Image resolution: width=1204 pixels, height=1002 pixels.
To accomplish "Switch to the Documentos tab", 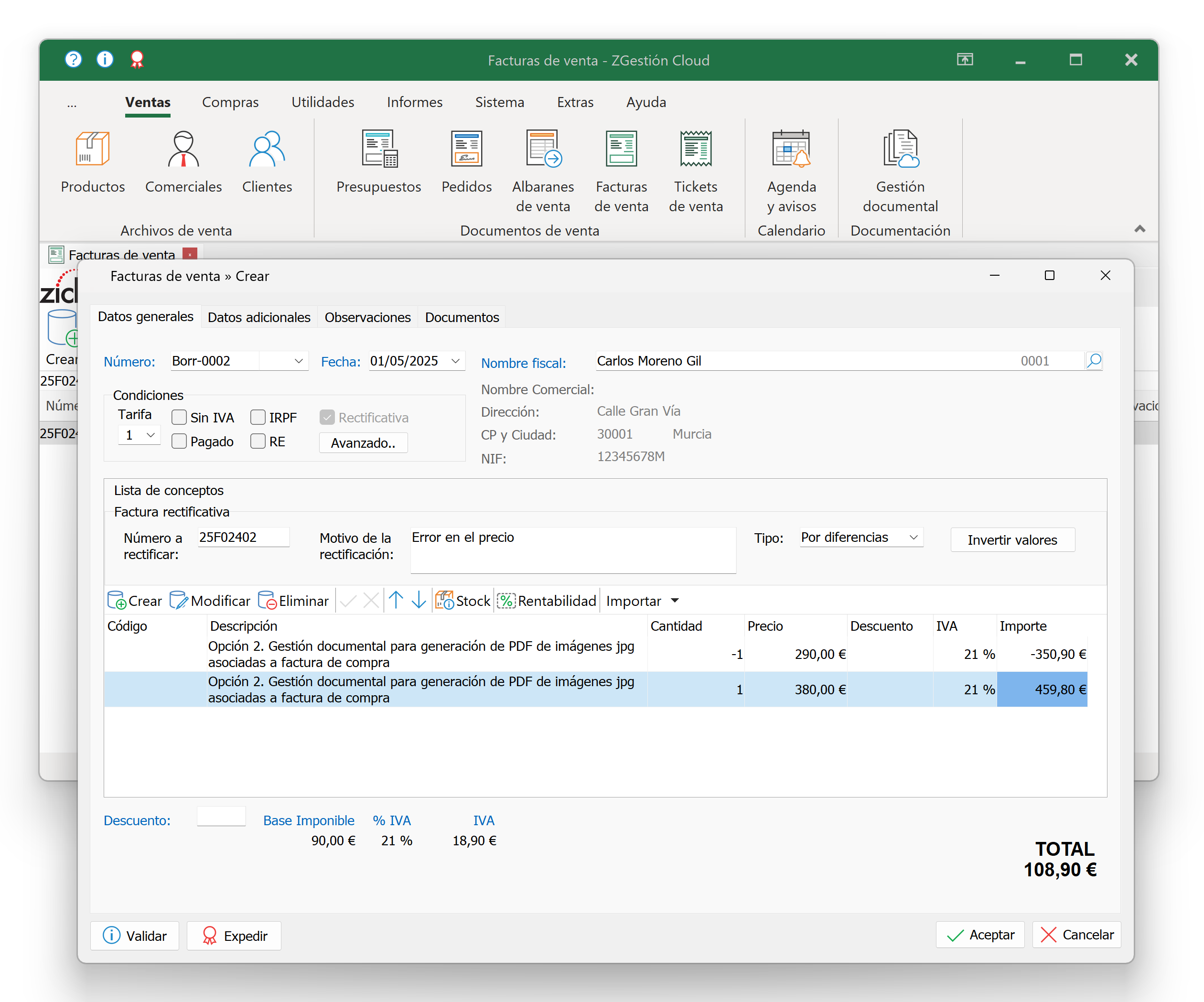I will click(x=462, y=317).
